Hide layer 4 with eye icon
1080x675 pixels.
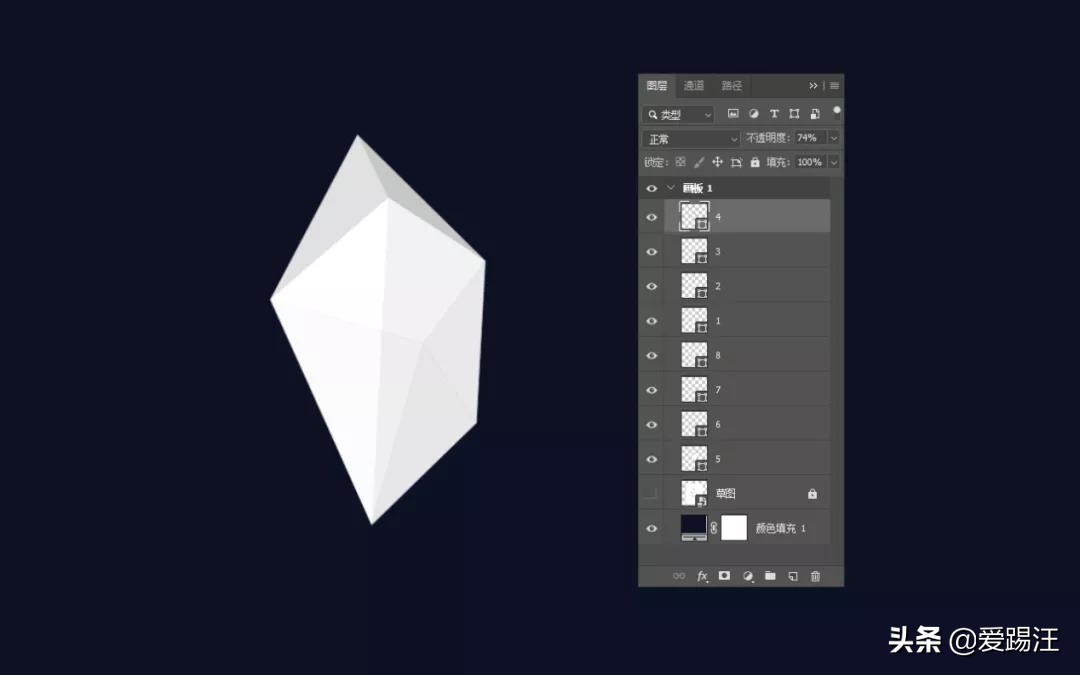(652, 217)
